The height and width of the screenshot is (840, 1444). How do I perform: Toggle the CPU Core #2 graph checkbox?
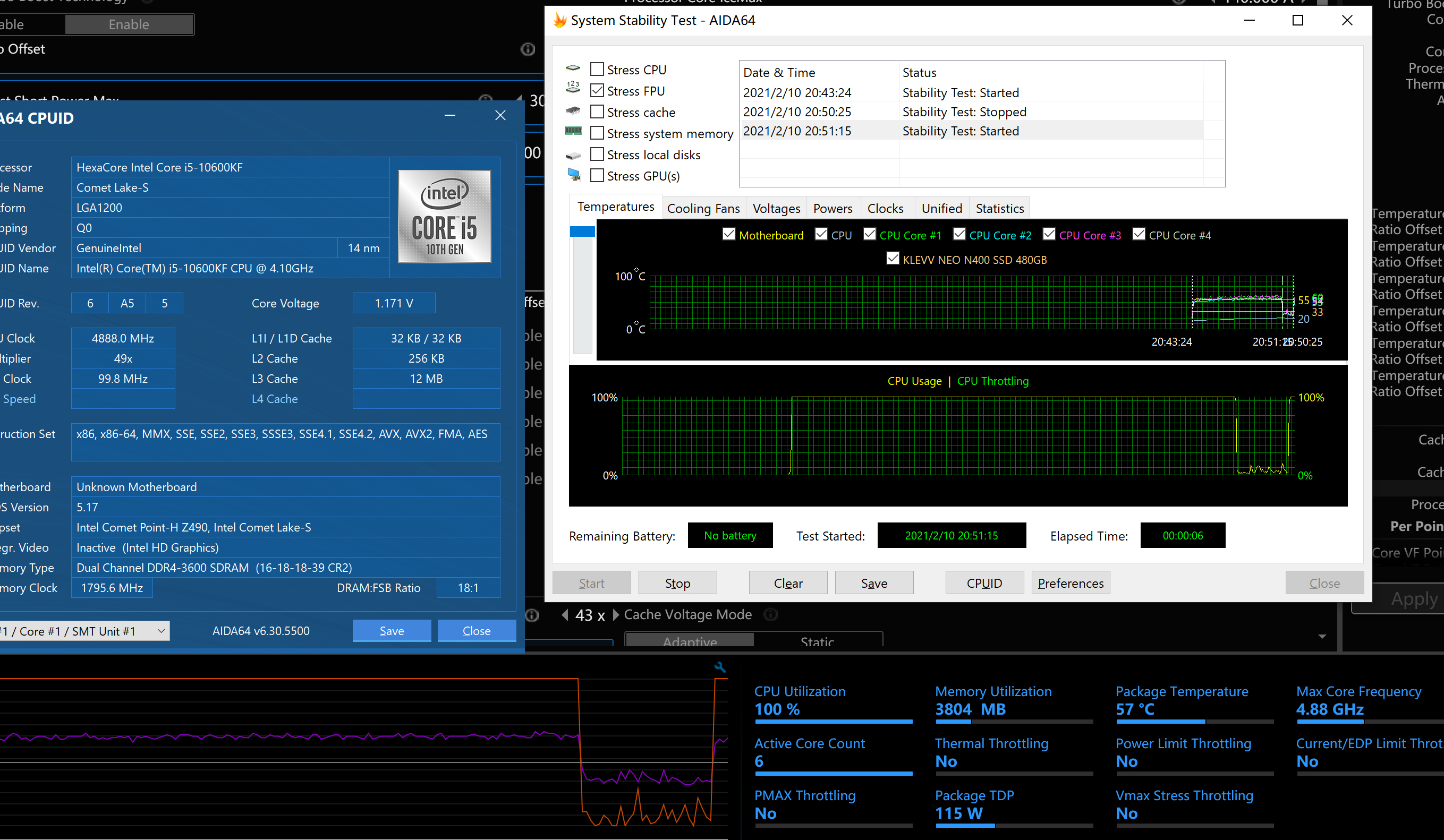tap(959, 234)
